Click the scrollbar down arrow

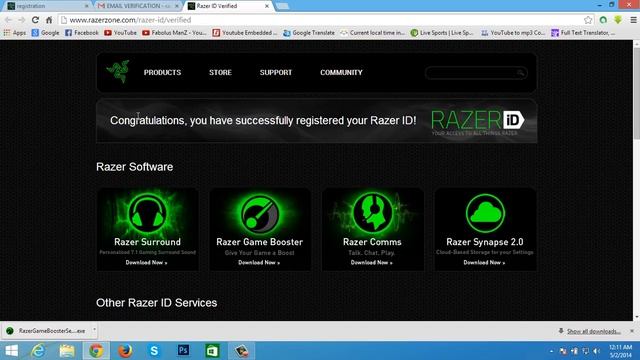636,317
